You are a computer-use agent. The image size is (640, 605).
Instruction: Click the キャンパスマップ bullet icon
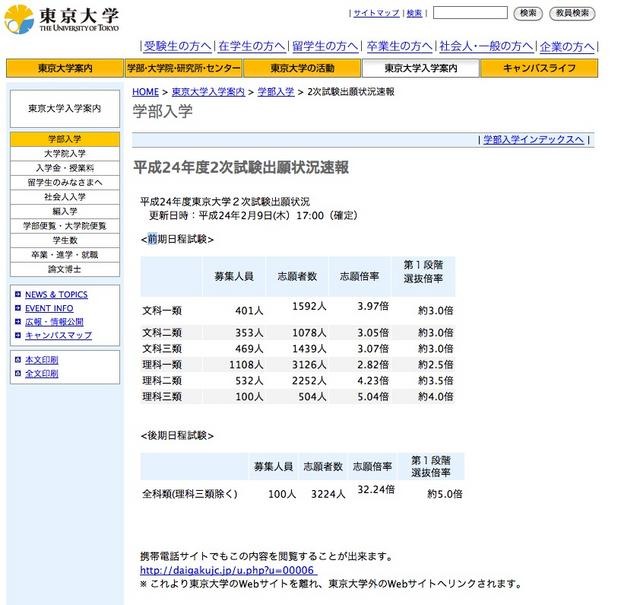pos(18,335)
